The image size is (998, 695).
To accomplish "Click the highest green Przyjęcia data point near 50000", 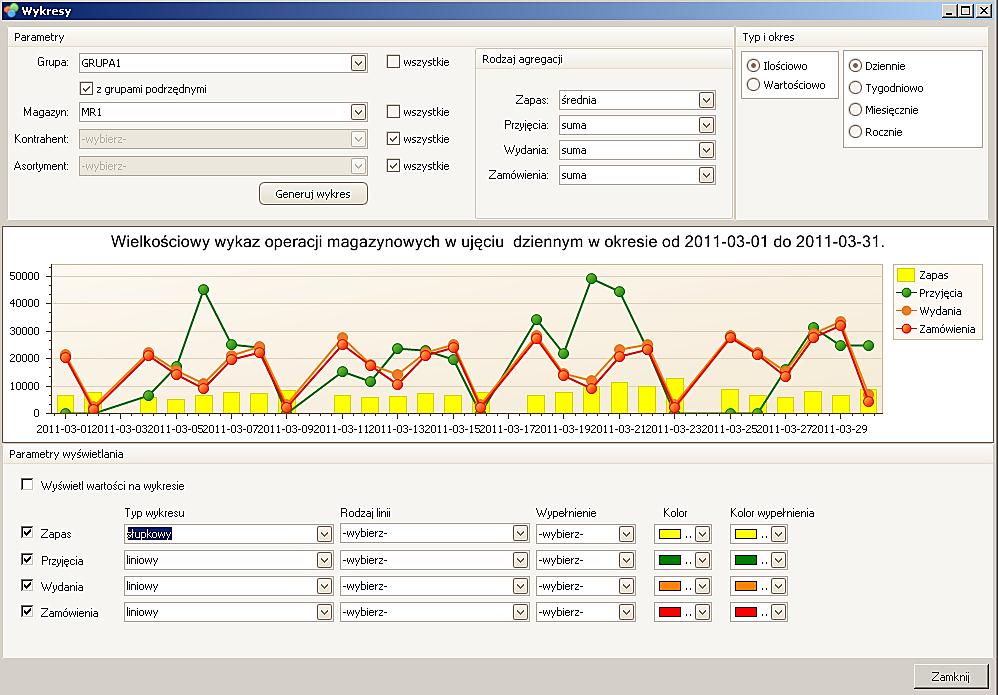I will point(591,279).
